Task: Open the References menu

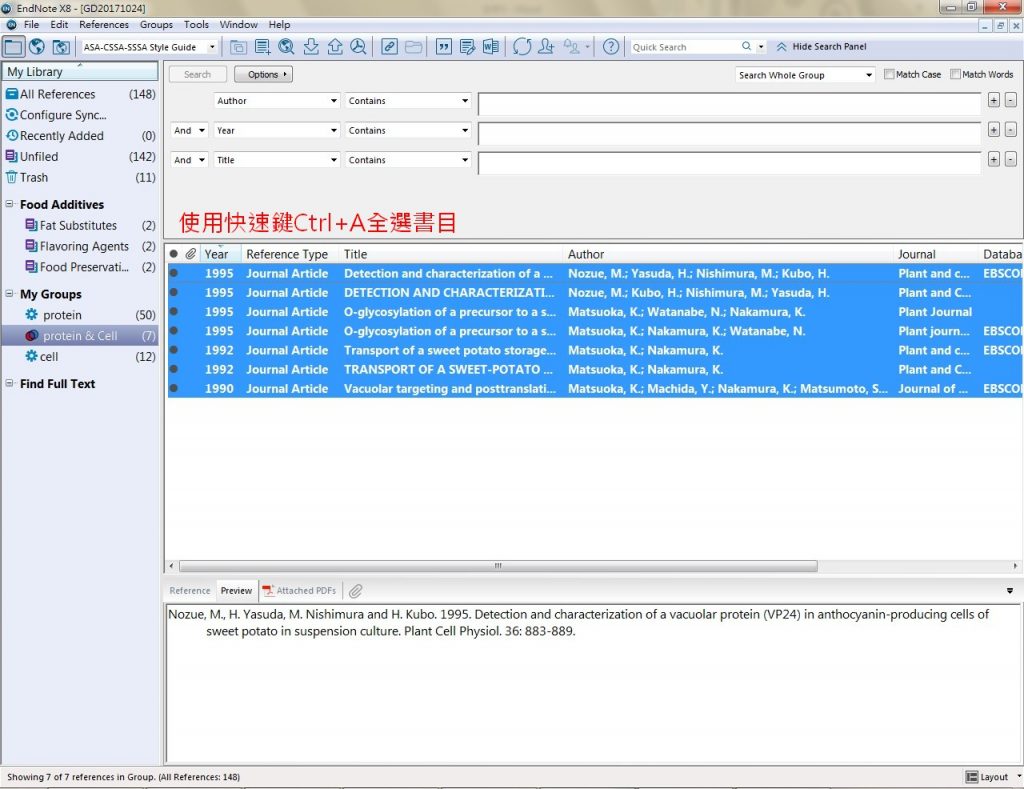Action: pyautogui.click(x=104, y=24)
